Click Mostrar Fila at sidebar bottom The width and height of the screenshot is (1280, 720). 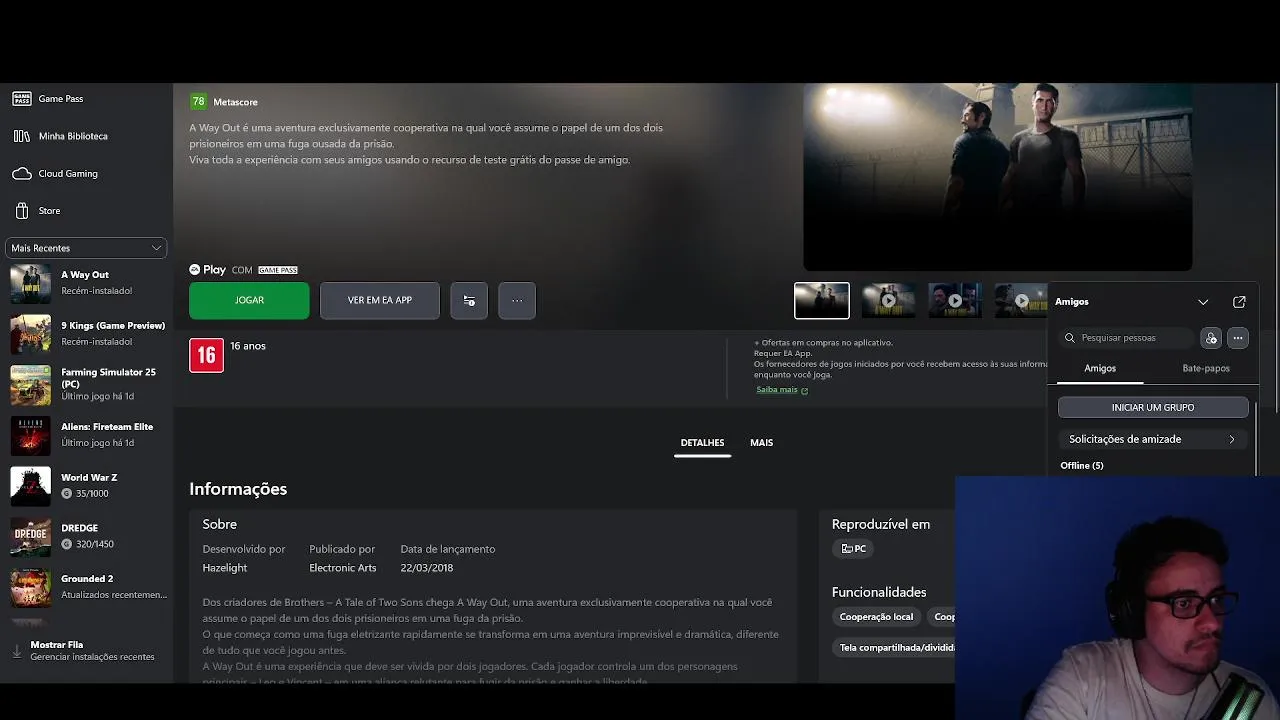pyautogui.click(x=86, y=651)
